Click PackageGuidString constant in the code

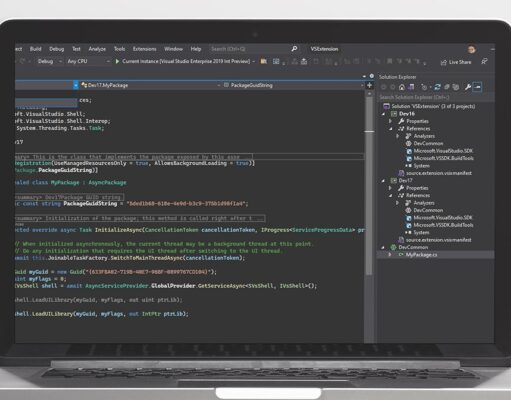click(x=90, y=204)
